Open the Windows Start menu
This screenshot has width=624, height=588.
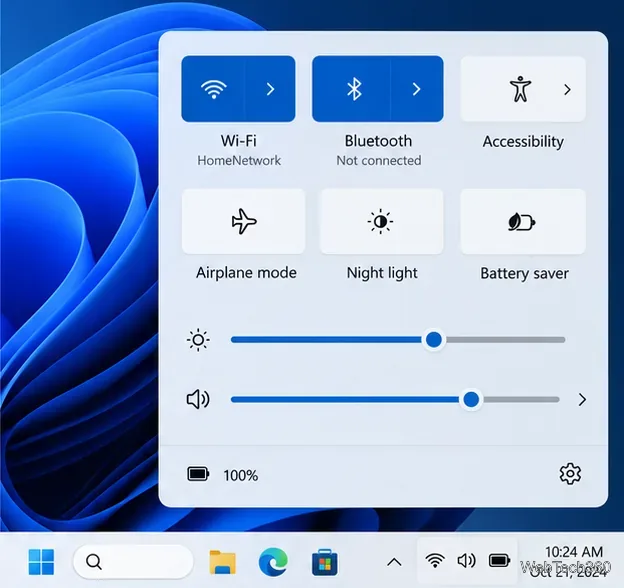point(41,562)
